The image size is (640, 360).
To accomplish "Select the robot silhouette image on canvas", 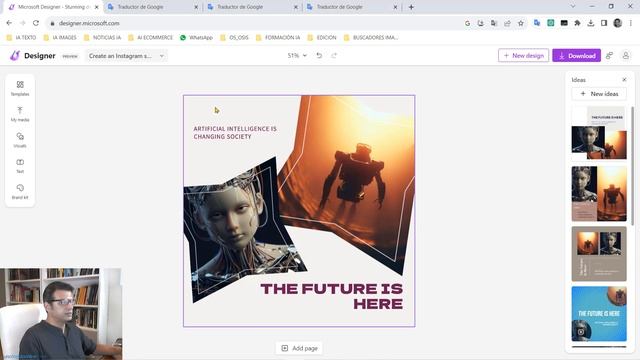I will click(x=353, y=180).
